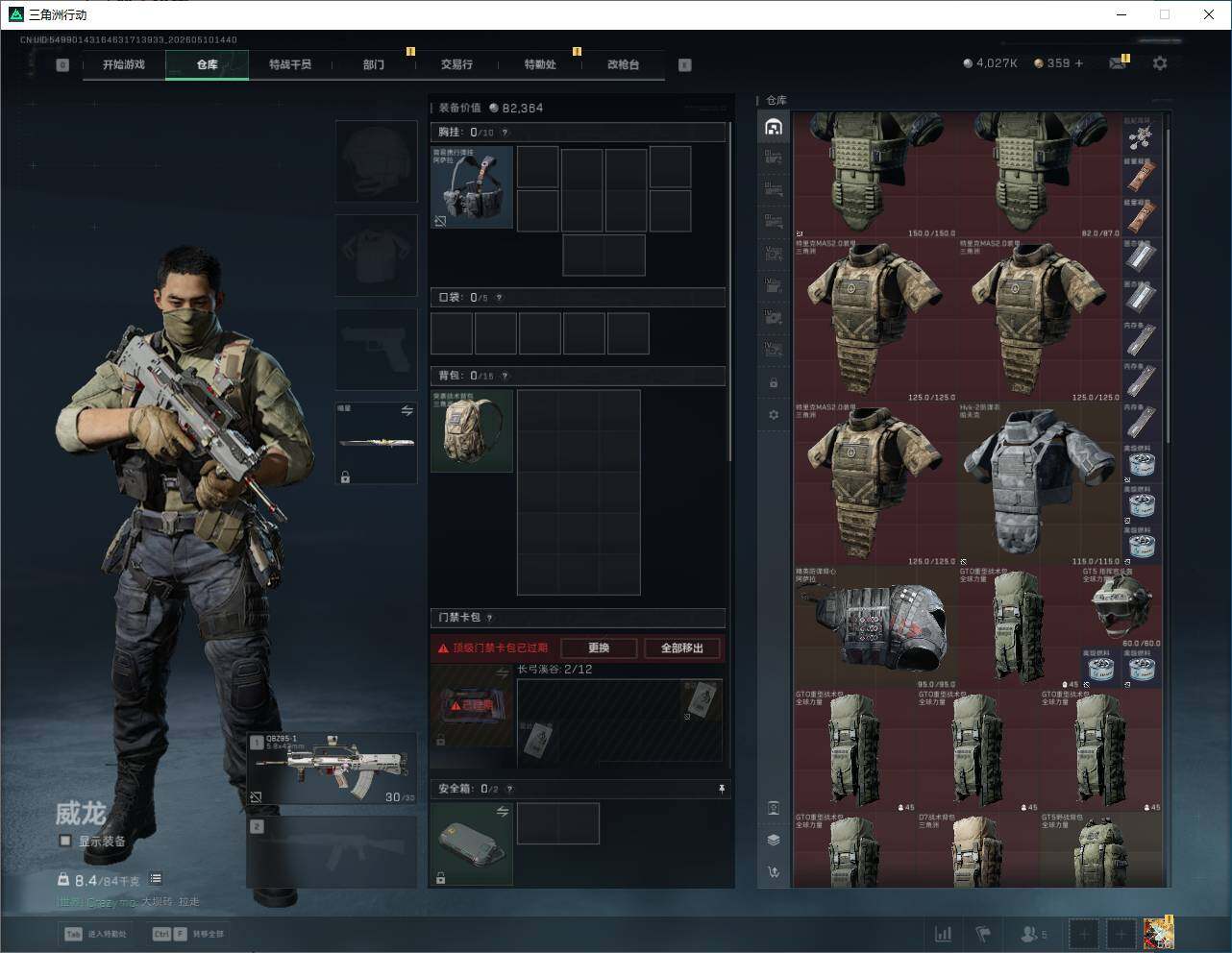
Task: Select the equipped chest rig item
Action: click(x=472, y=186)
